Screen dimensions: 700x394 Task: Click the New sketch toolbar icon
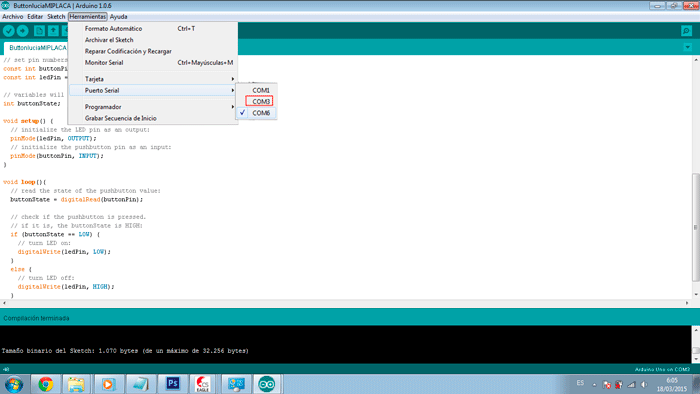pyautogui.click(x=39, y=31)
